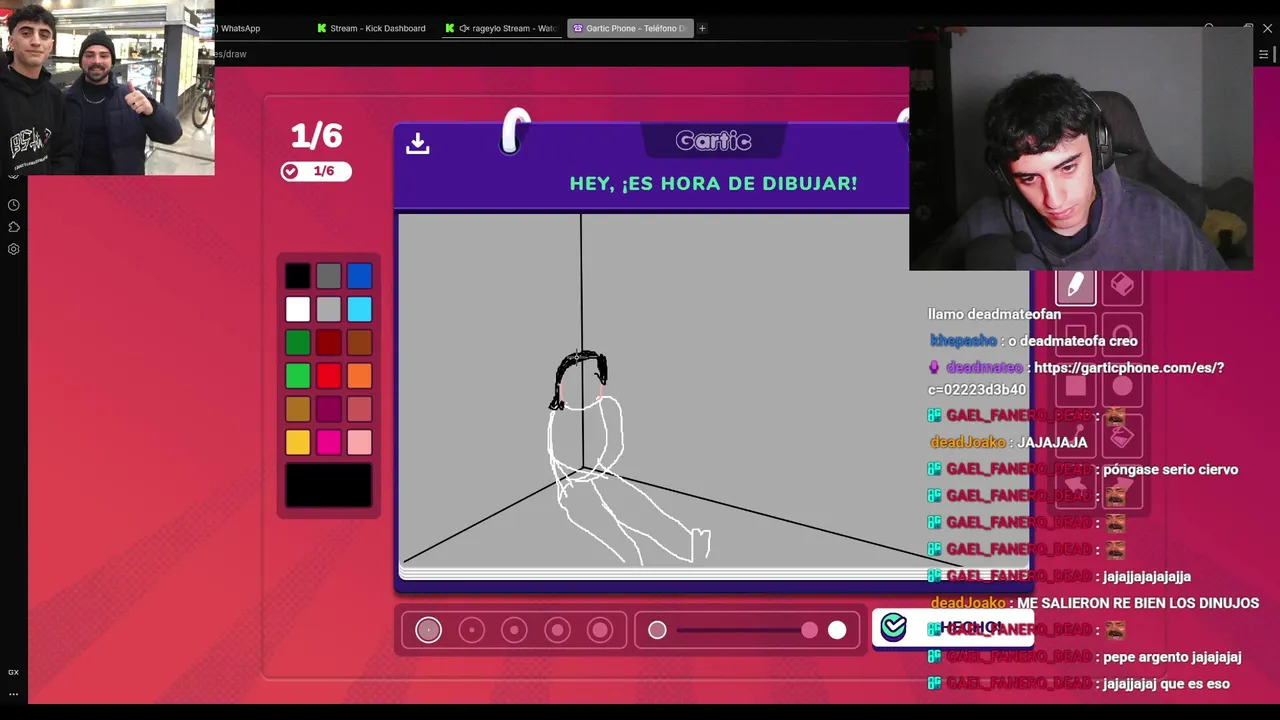Click the 1/6 completed counter badge
This screenshot has width=1280, height=720.
(x=315, y=171)
